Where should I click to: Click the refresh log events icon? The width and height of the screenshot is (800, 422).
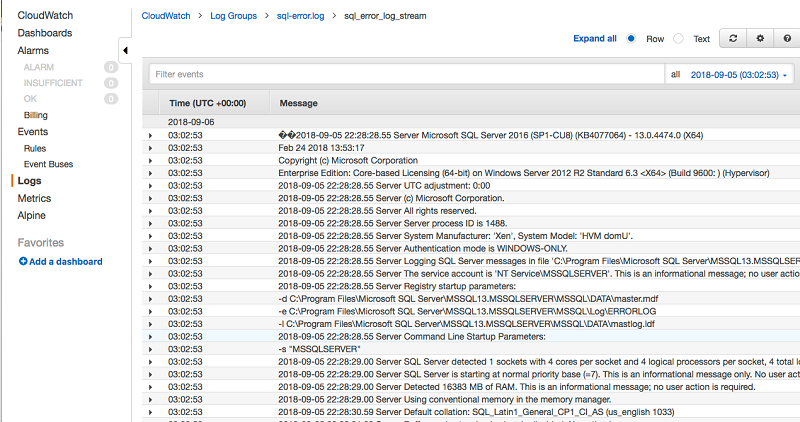point(733,38)
